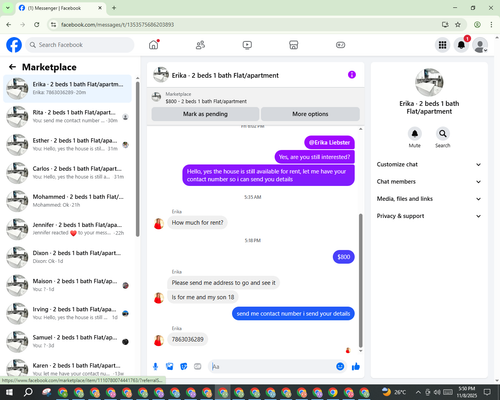Click the message input box

coord(273,367)
